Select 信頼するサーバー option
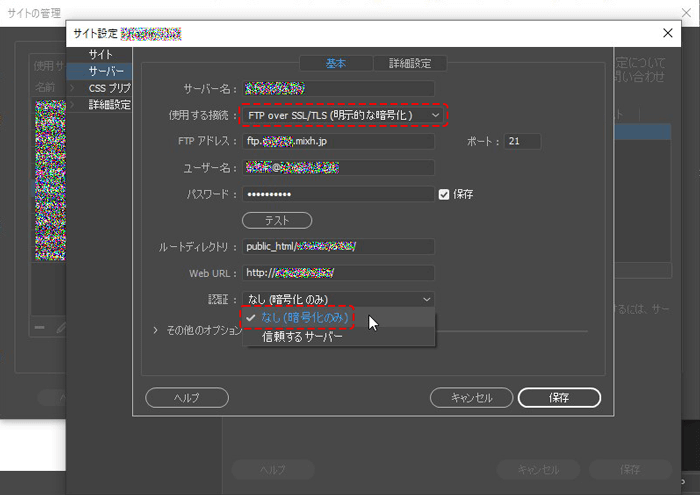Screen dimensions: 700x495 tap(338, 337)
